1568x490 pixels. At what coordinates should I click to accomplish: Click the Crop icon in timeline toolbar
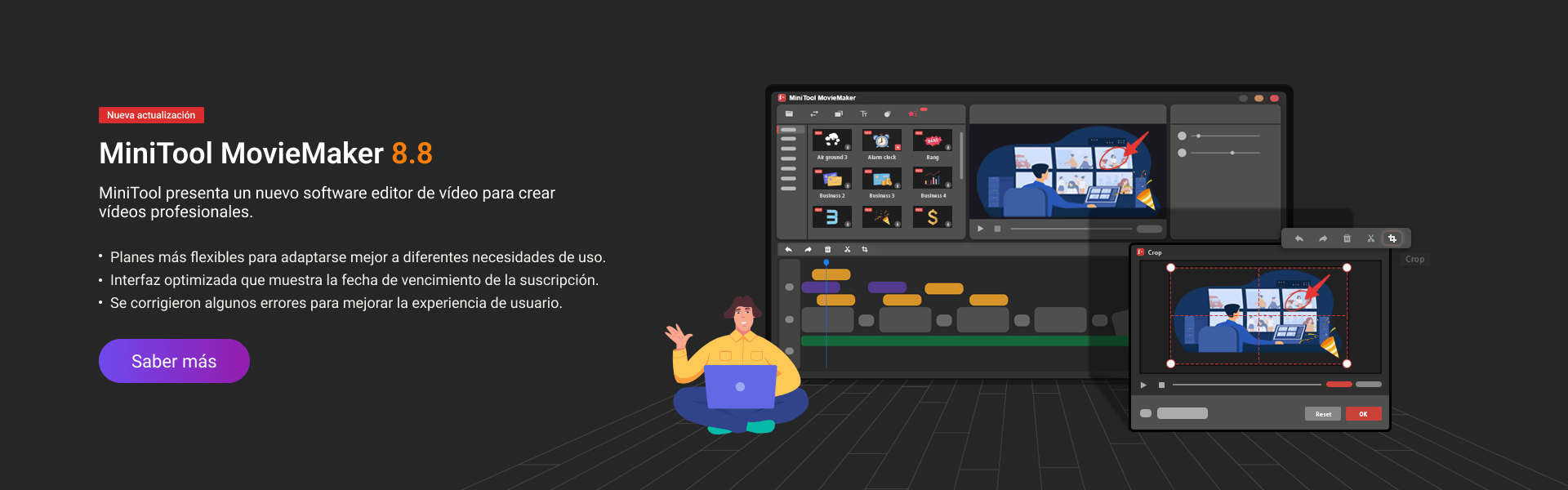click(865, 249)
